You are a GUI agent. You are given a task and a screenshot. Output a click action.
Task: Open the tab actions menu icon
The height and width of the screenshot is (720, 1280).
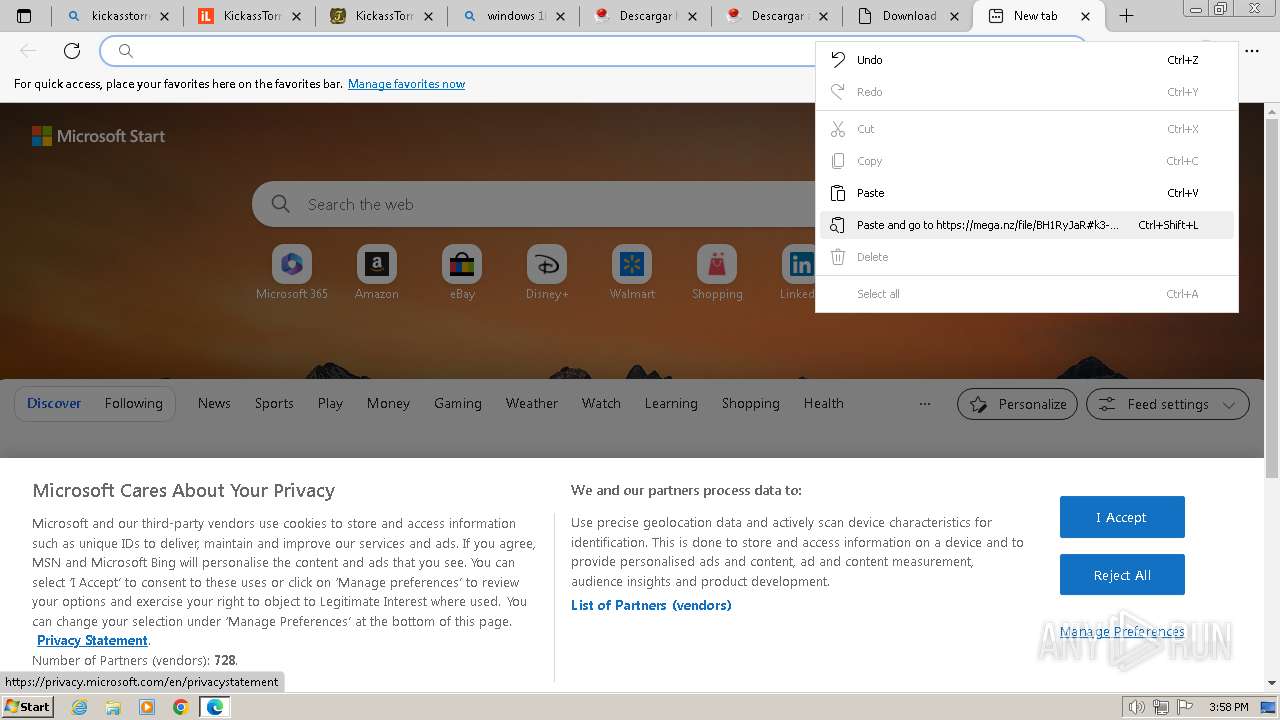pyautogui.click(x=24, y=16)
